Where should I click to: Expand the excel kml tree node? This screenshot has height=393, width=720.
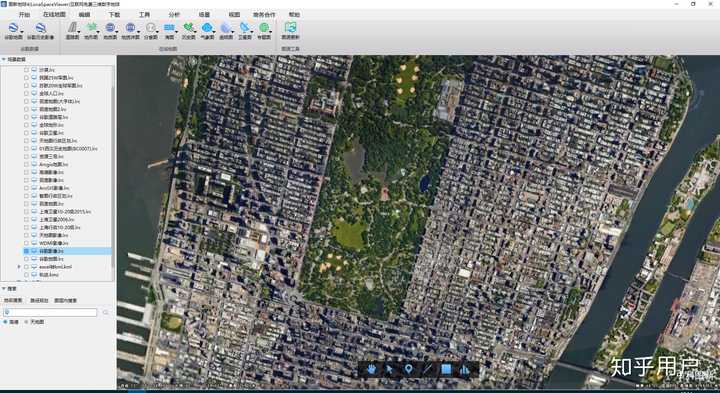19,267
